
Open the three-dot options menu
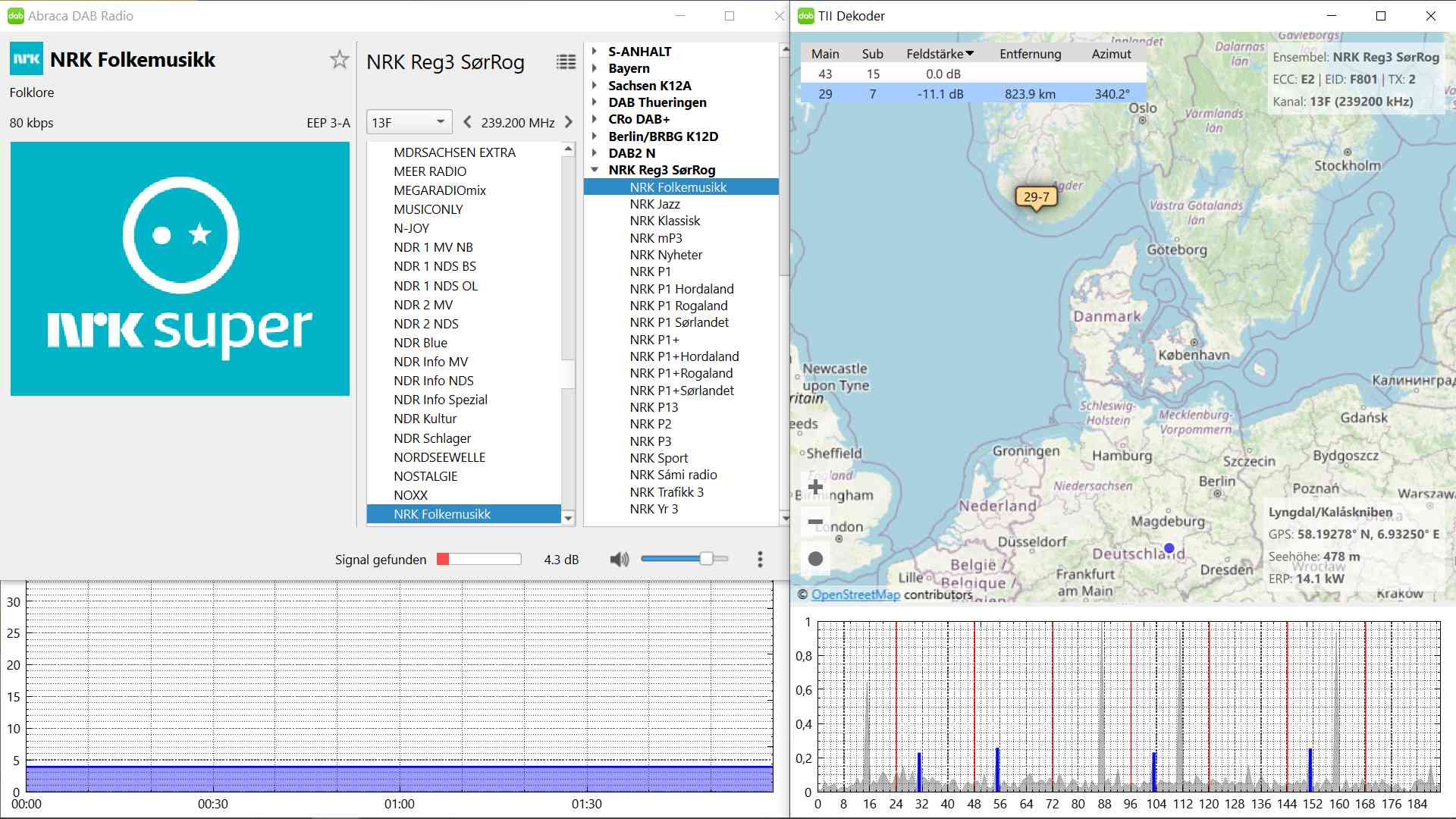click(760, 560)
